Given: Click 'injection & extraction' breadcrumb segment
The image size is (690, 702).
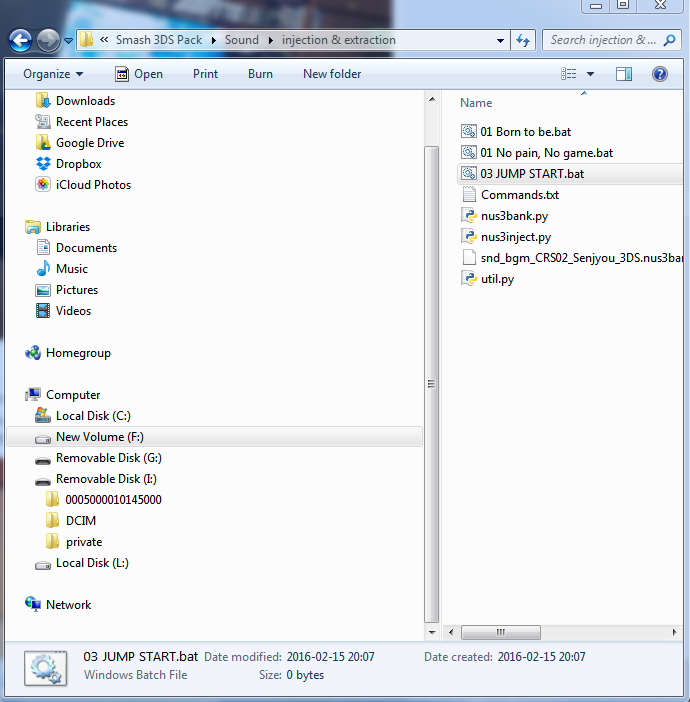Looking at the screenshot, I should click(x=339, y=40).
